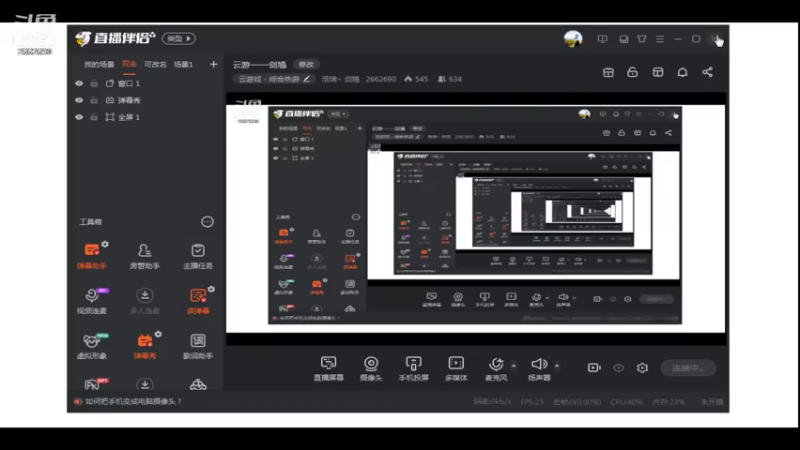Open settings gear on 弹幕秀 tool
800x450 pixels.
tap(158, 334)
